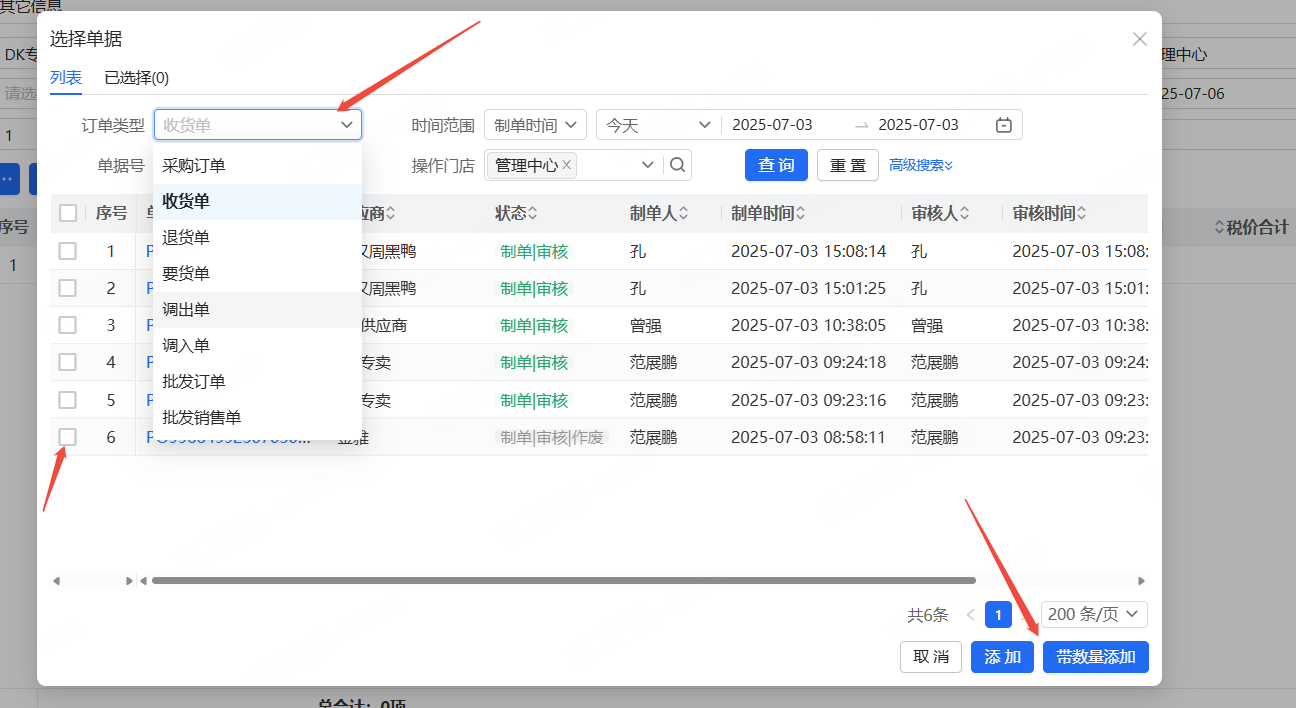Image resolution: width=1296 pixels, height=708 pixels.
Task: Click the 添加 add button
Action: point(1002,657)
